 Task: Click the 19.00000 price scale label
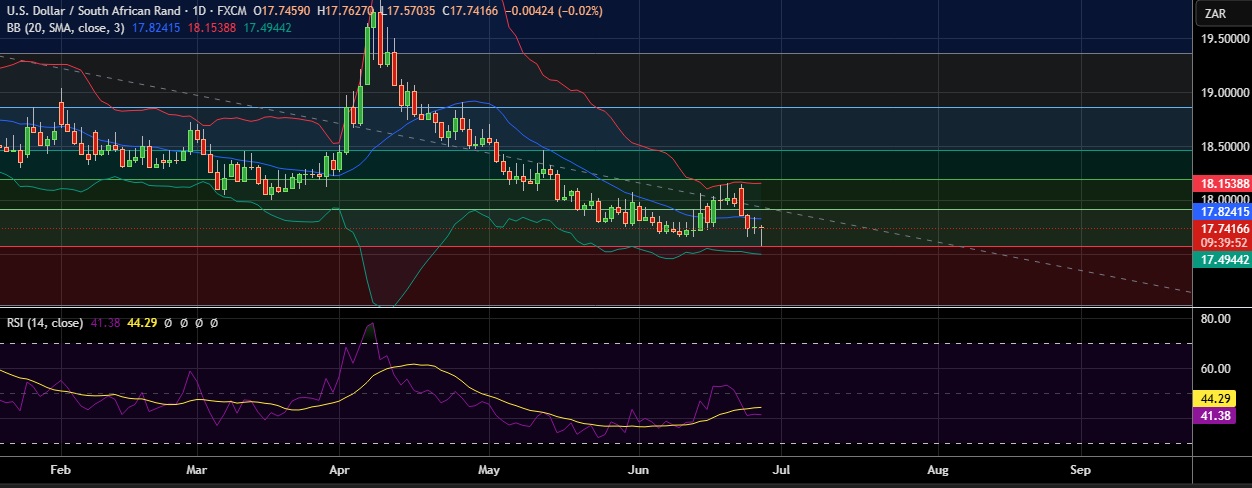(1226, 93)
